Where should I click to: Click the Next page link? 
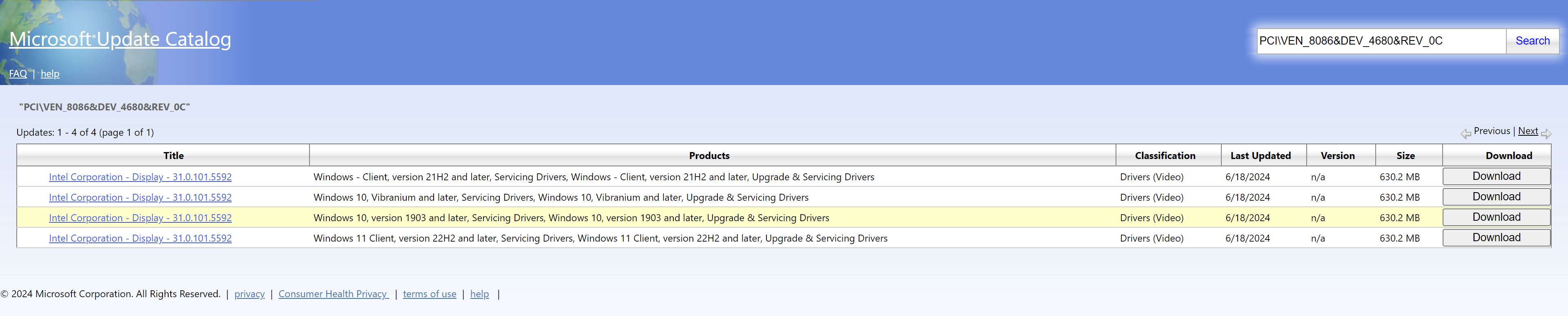pyautogui.click(x=1528, y=131)
